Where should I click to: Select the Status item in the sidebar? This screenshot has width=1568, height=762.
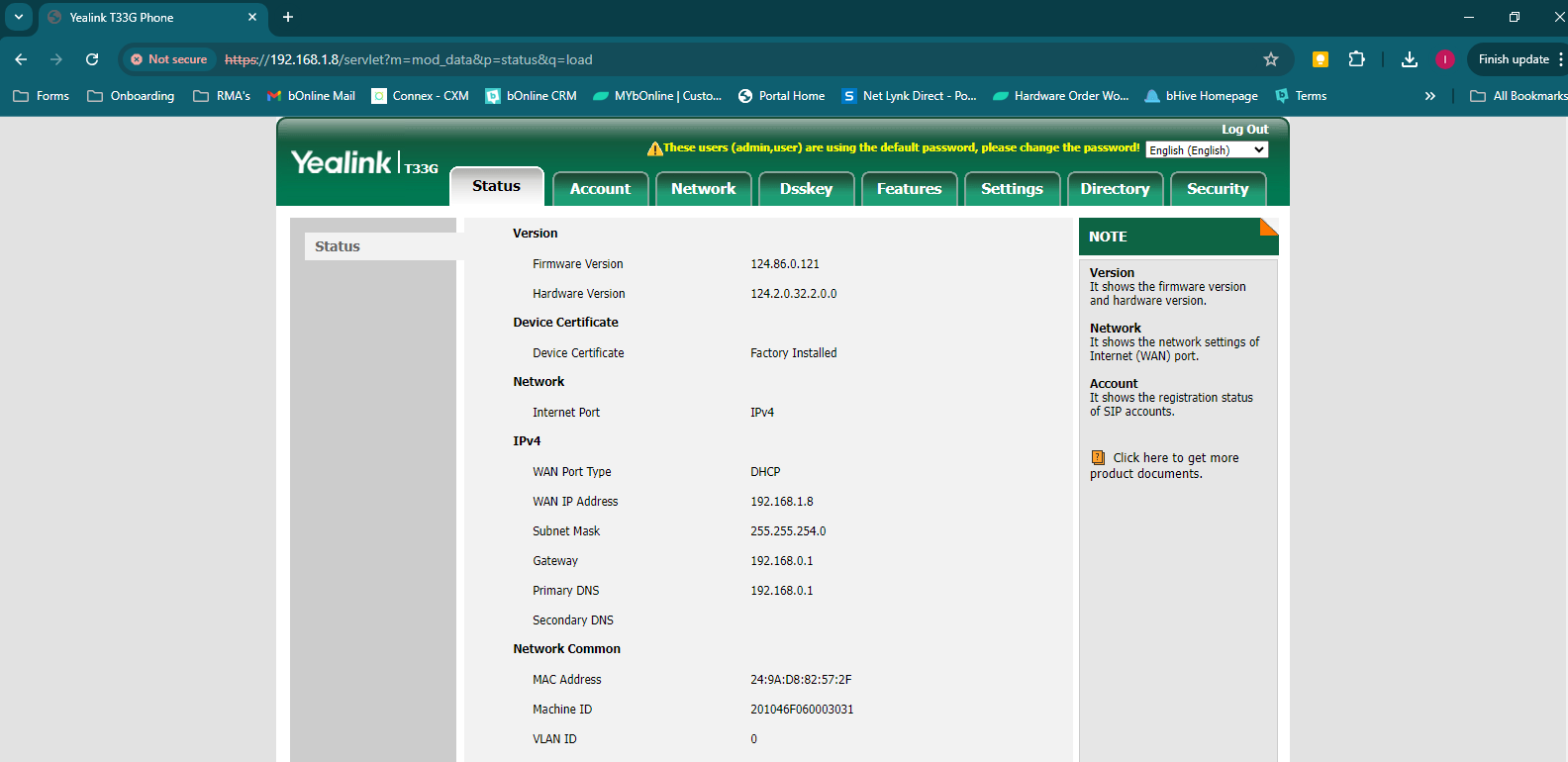tap(381, 246)
